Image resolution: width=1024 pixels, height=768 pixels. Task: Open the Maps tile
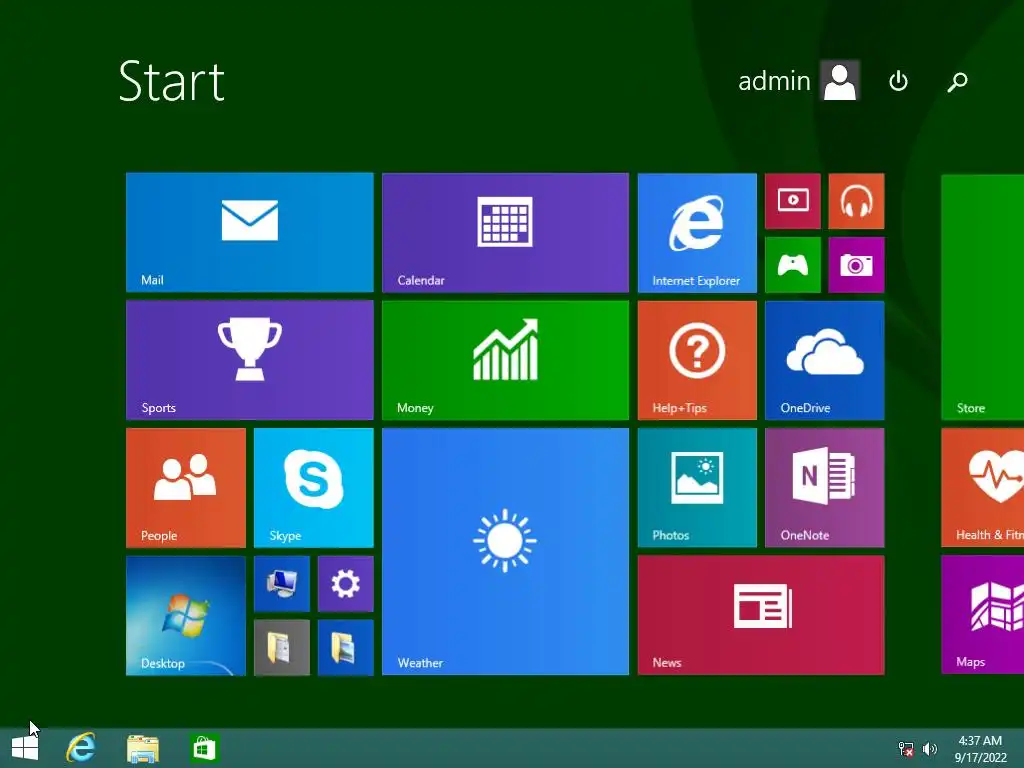[x=982, y=615]
